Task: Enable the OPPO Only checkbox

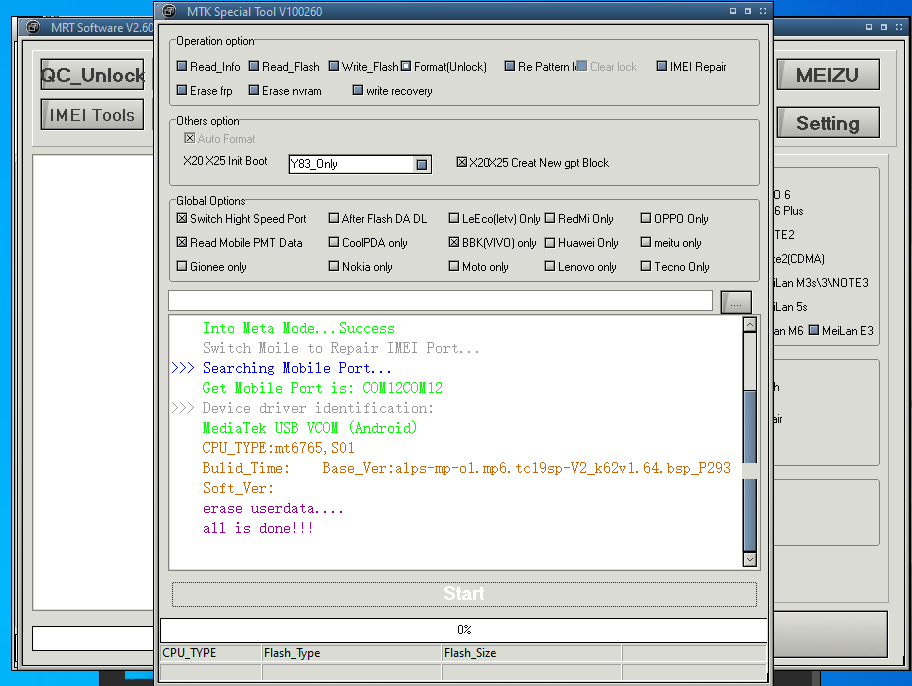Action: pos(646,218)
